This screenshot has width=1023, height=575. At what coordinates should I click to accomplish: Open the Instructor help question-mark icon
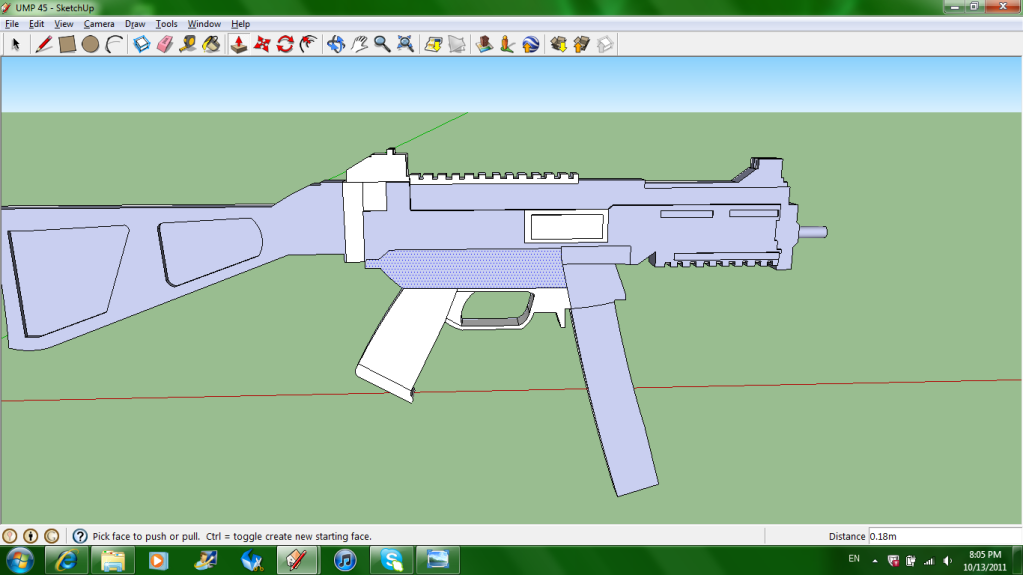[80, 536]
